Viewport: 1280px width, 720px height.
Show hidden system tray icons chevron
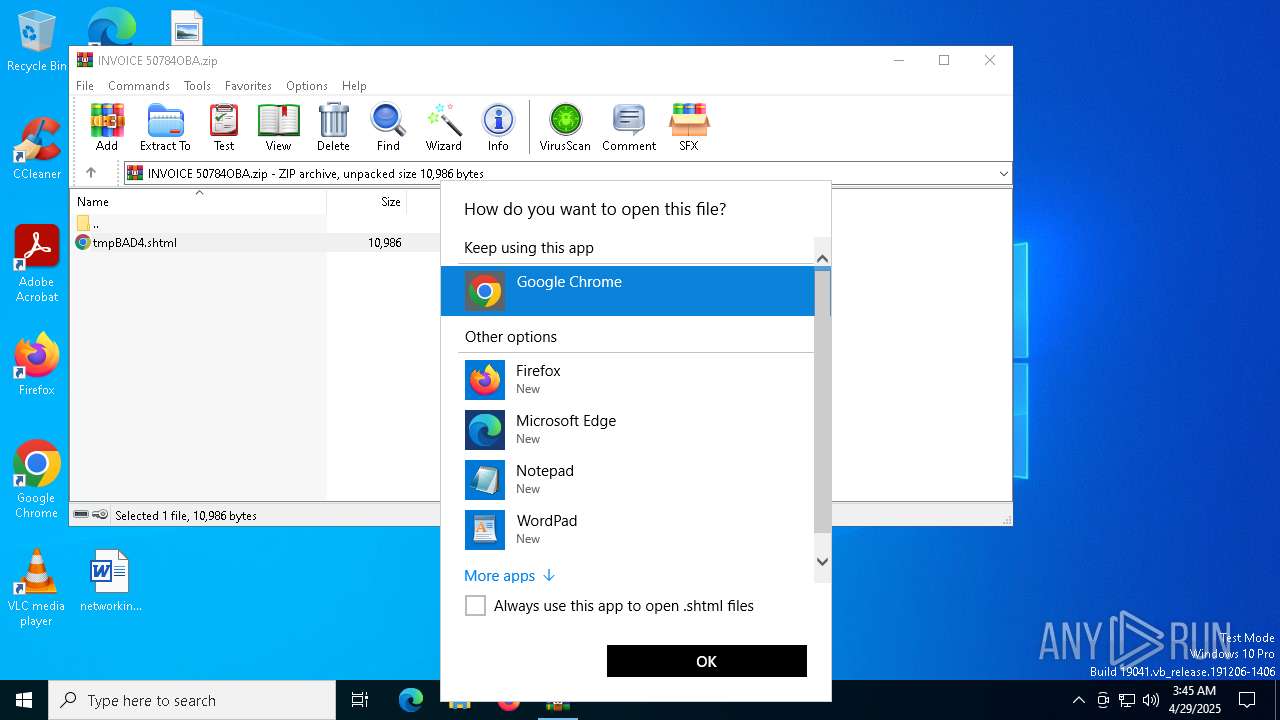pyautogui.click(x=1078, y=700)
